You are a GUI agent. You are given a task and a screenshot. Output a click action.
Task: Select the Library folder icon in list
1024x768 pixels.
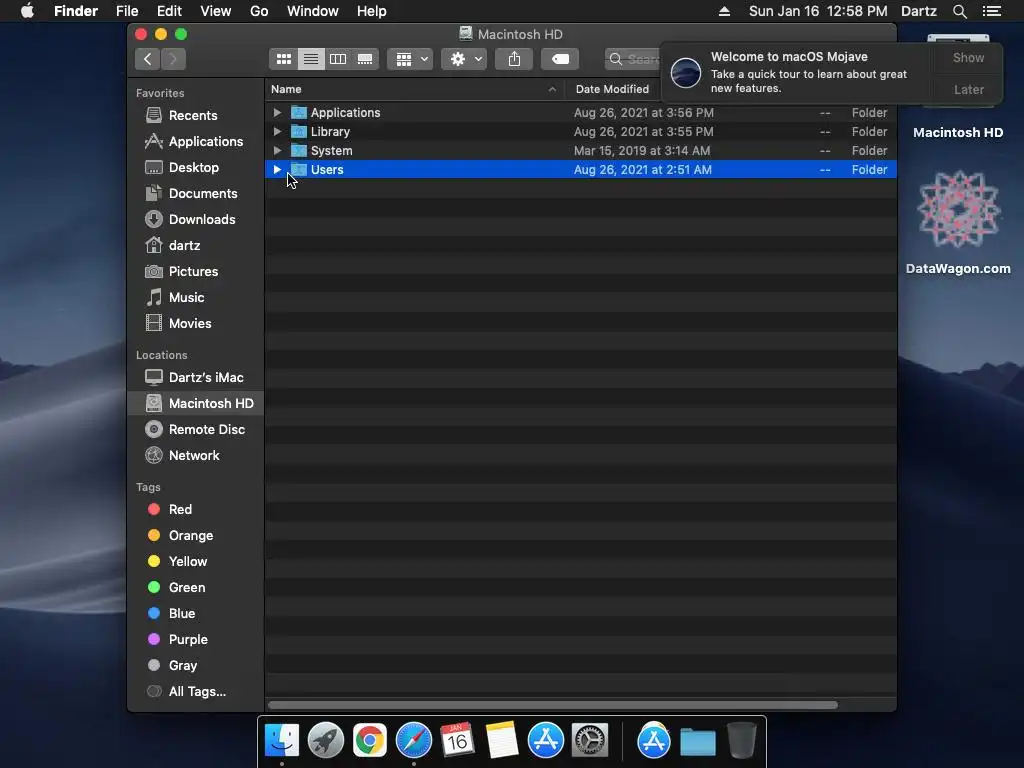coord(298,131)
